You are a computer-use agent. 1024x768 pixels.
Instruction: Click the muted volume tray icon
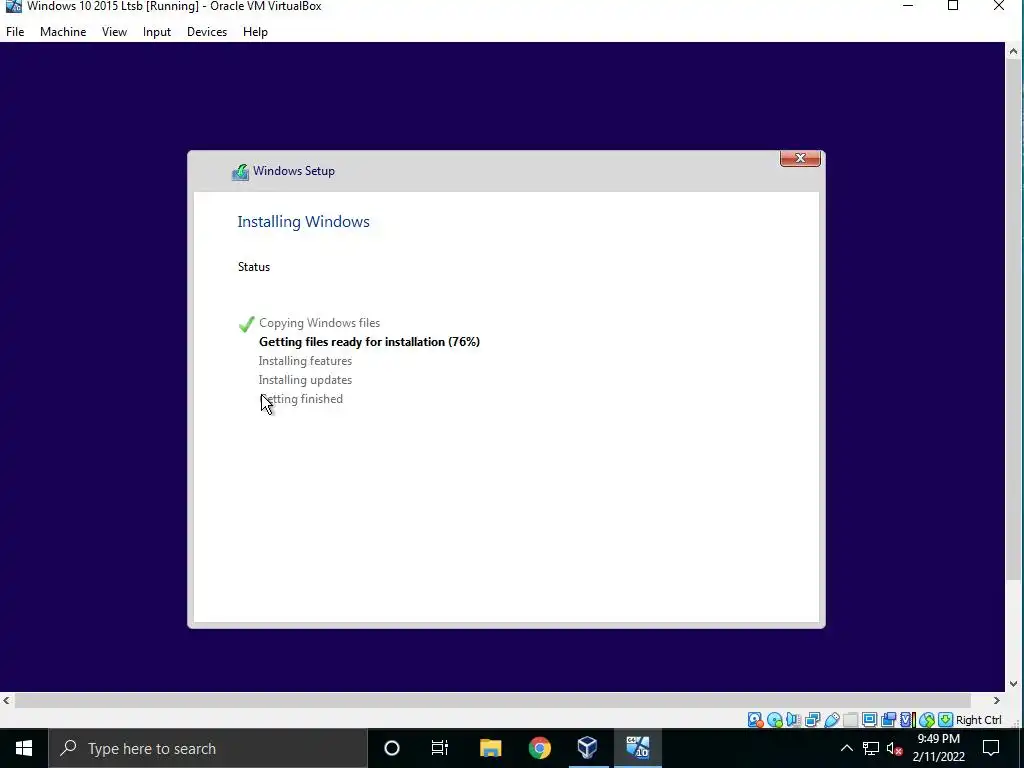click(895, 748)
